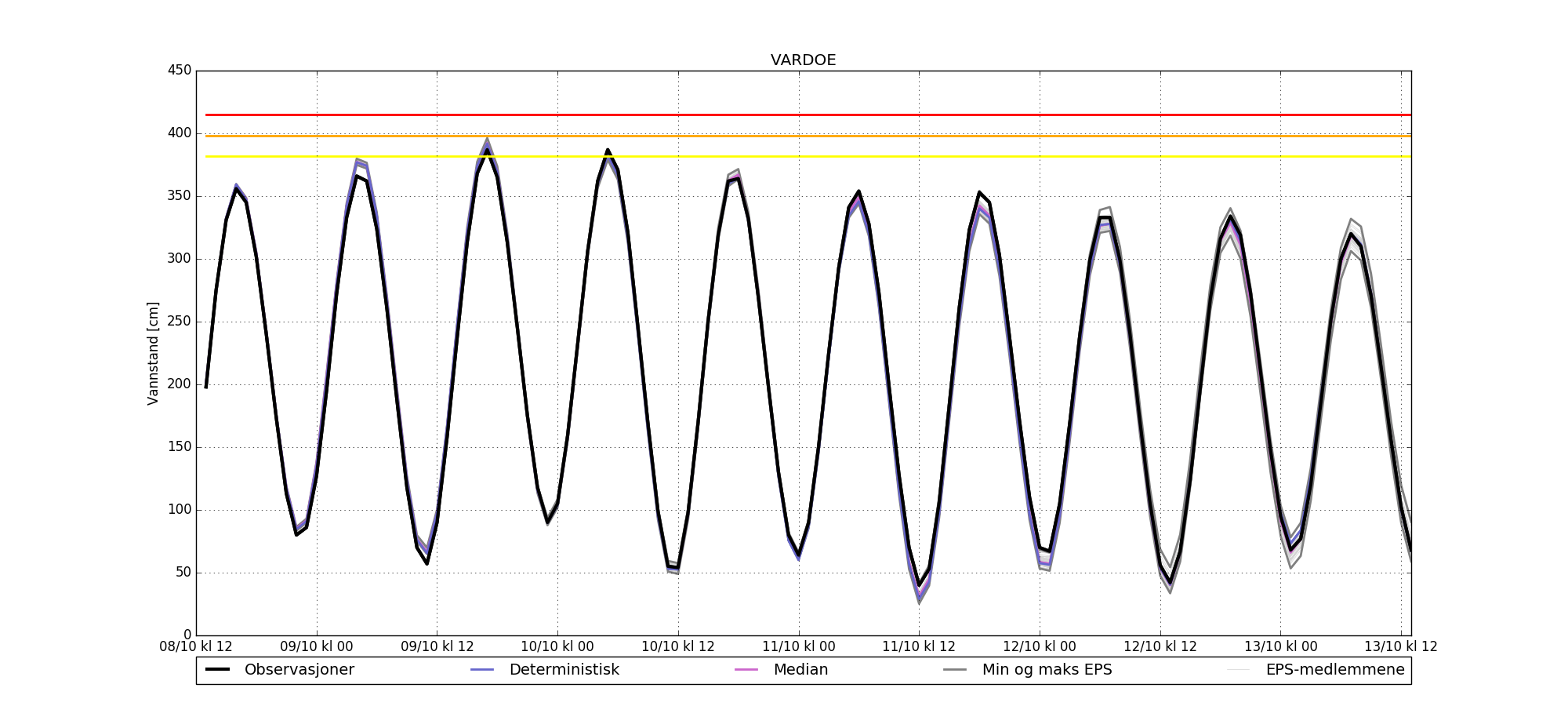Click the 08/10 kl 12 x-axis label
This screenshot has width=1568, height=706.
(196, 647)
